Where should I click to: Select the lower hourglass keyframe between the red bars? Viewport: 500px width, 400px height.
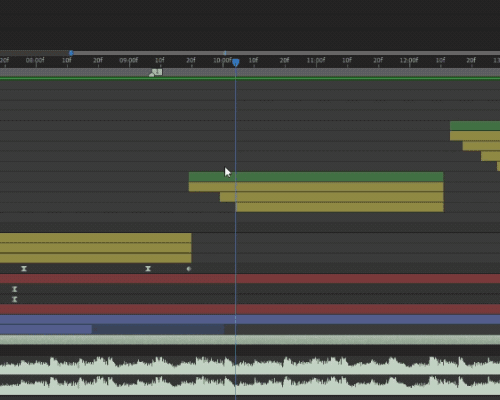pos(14,299)
